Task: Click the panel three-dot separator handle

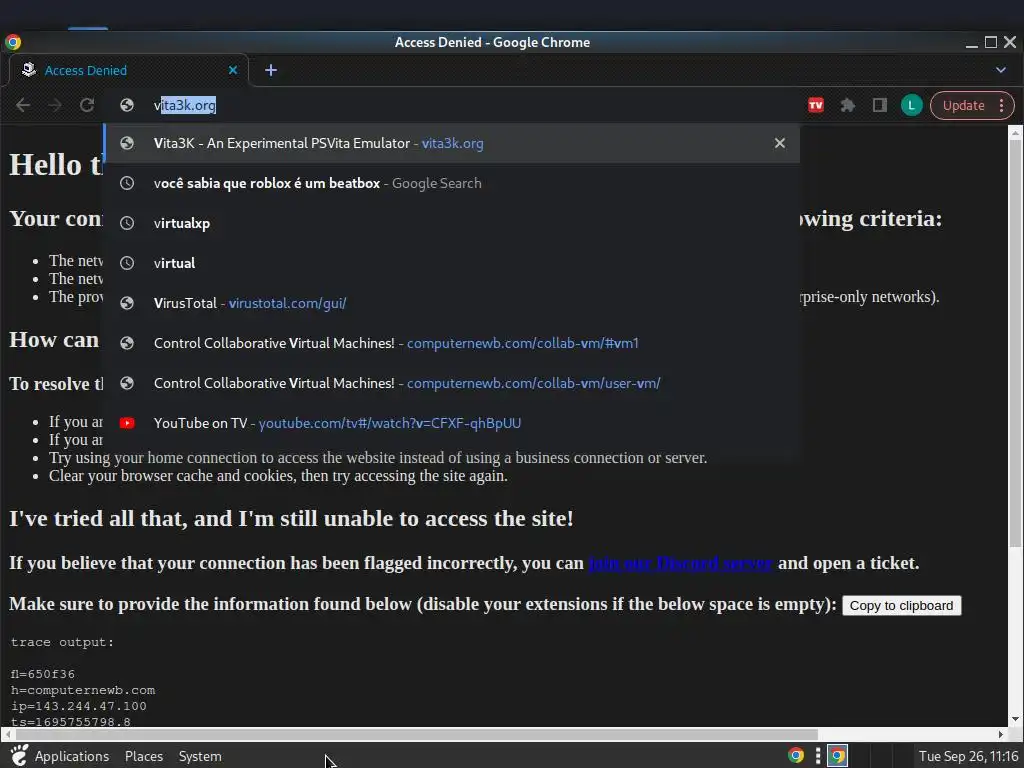Action: (818, 756)
